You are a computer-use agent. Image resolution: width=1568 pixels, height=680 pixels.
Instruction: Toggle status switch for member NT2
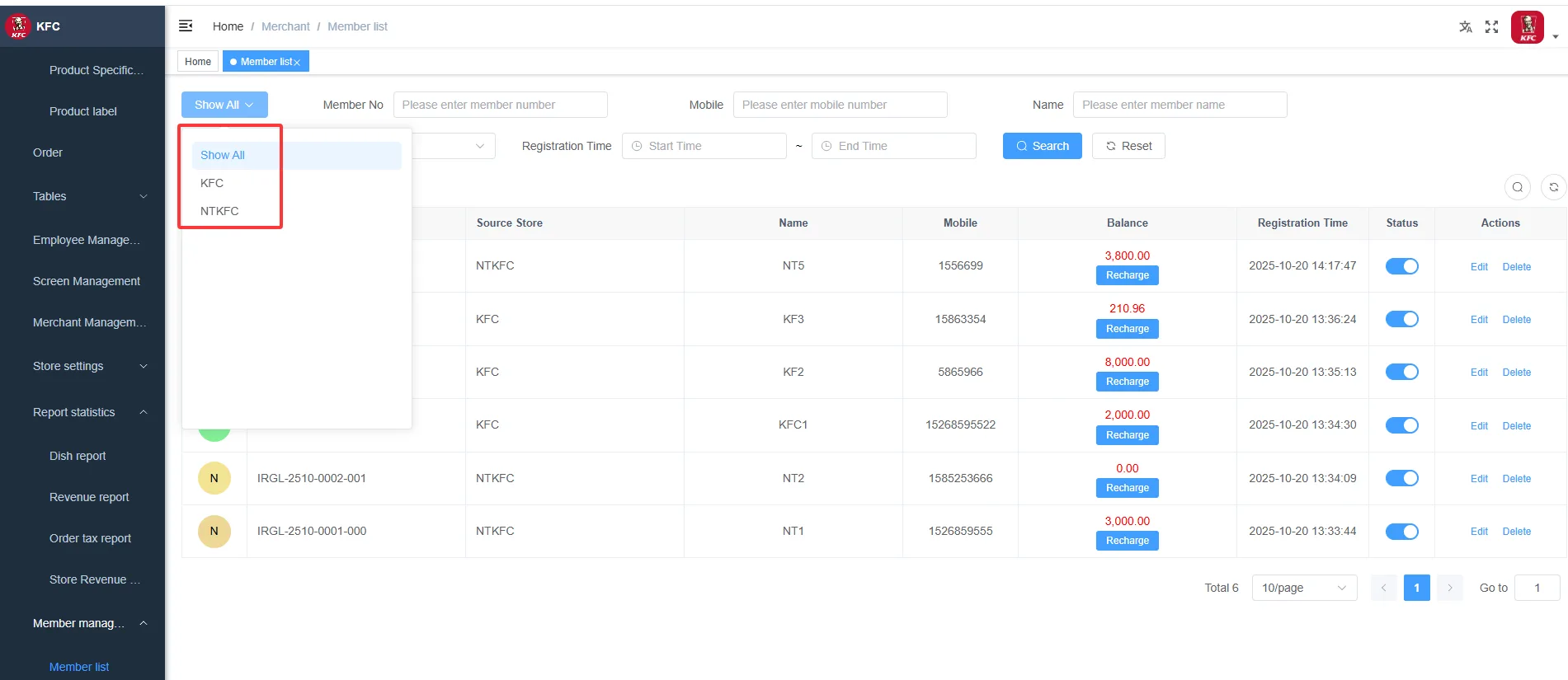tap(1402, 478)
